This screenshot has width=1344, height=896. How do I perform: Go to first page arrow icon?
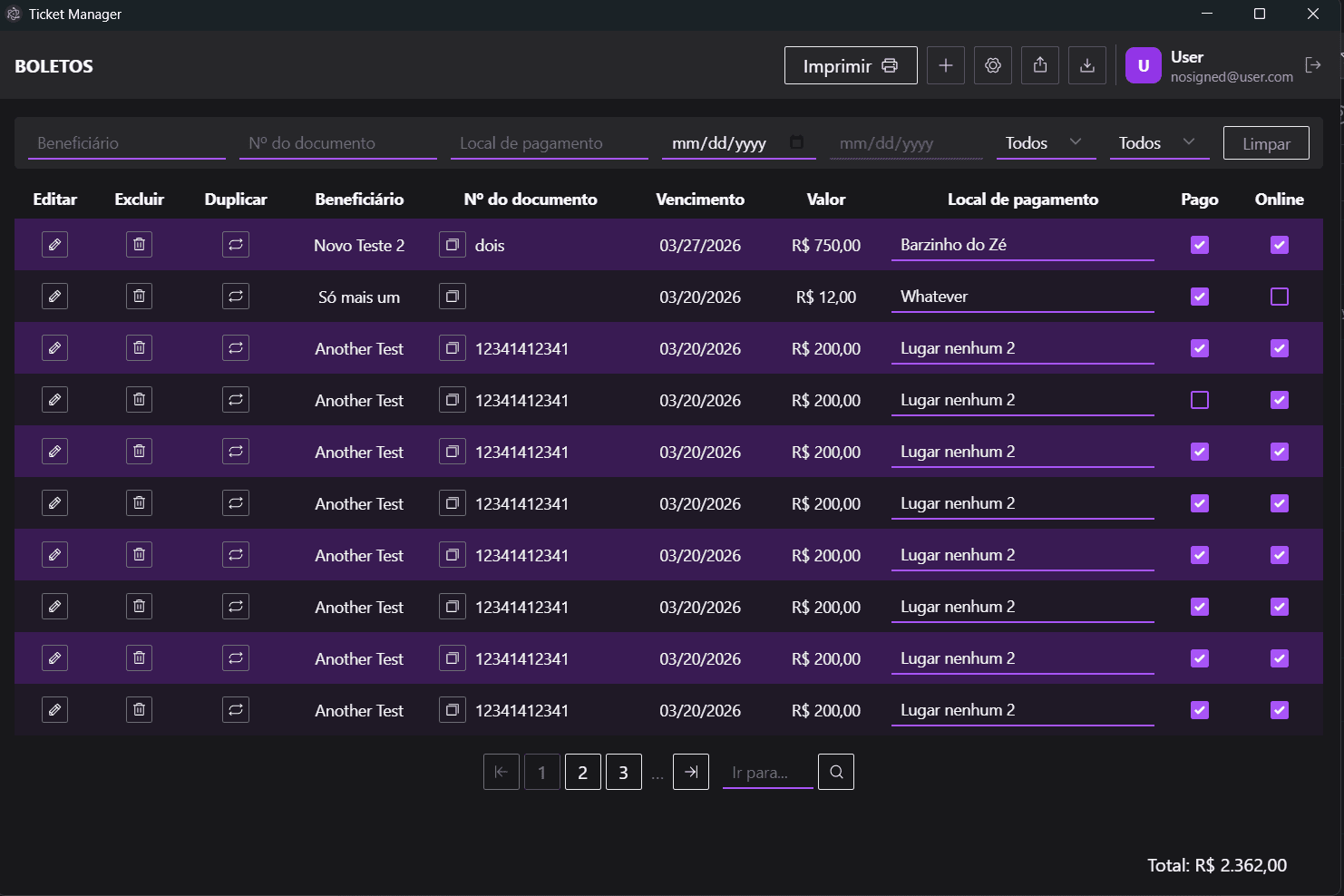click(x=502, y=772)
